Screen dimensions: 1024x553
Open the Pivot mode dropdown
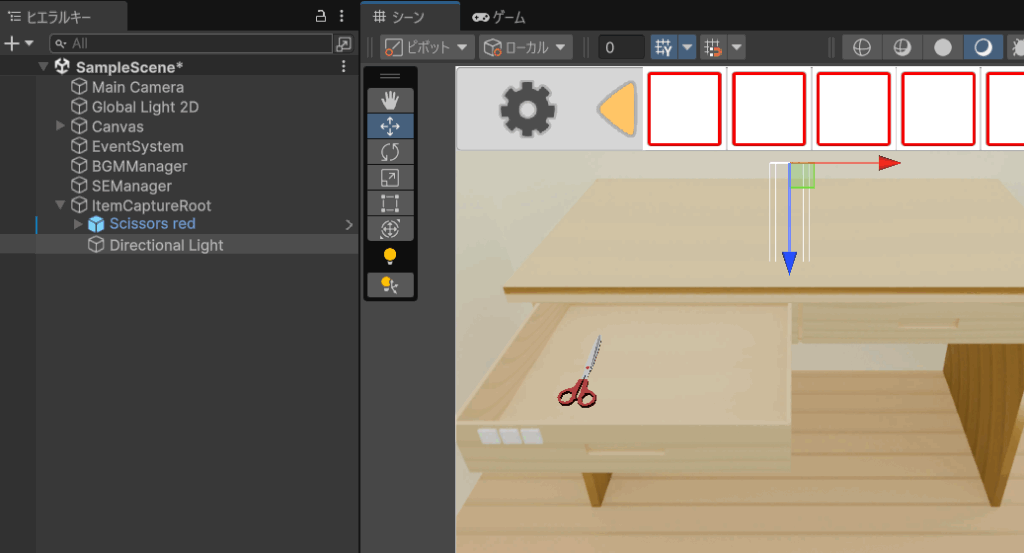click(426, 48)
